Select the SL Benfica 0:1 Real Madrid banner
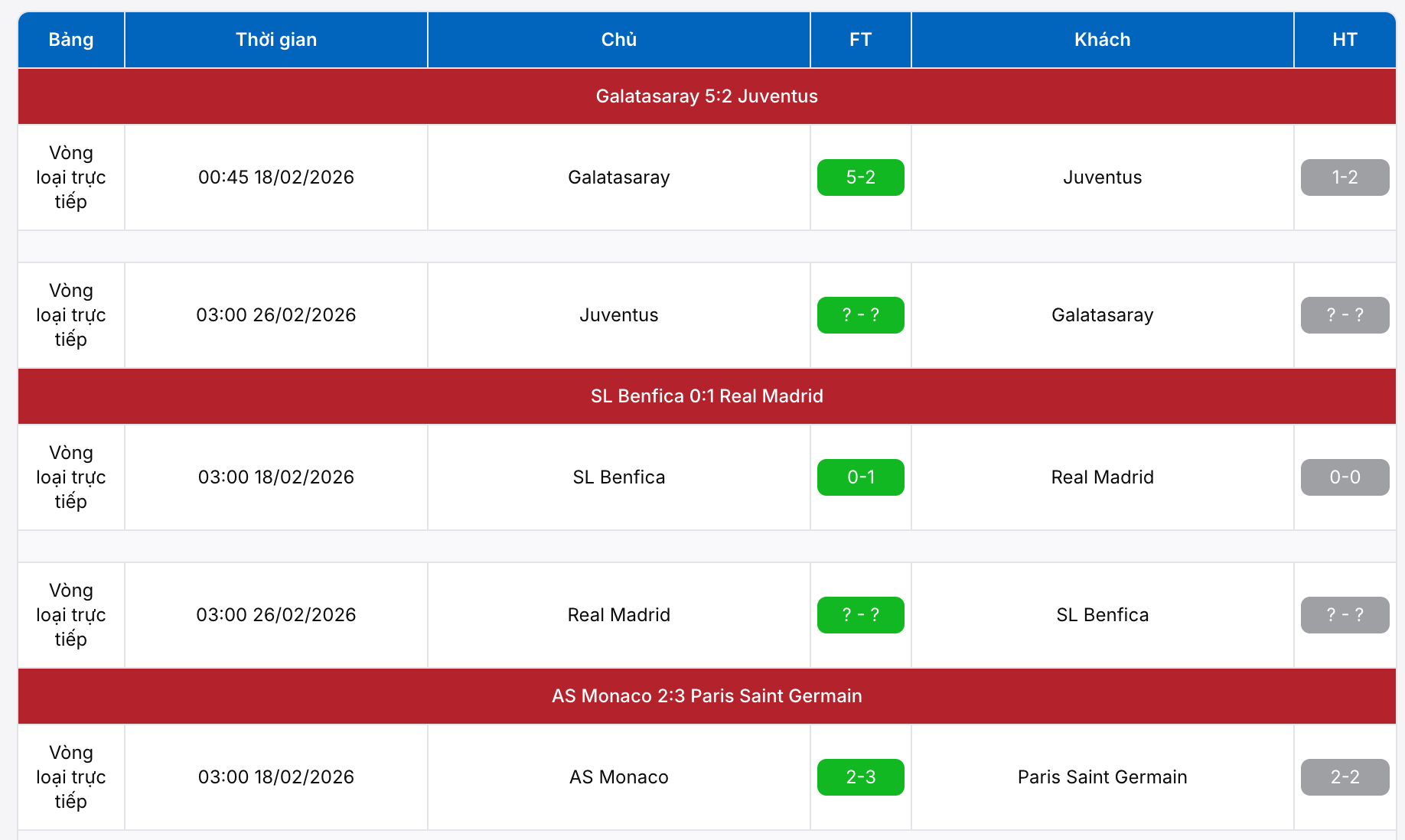Screen dimensions: 1405x840 tap(706, 396)
